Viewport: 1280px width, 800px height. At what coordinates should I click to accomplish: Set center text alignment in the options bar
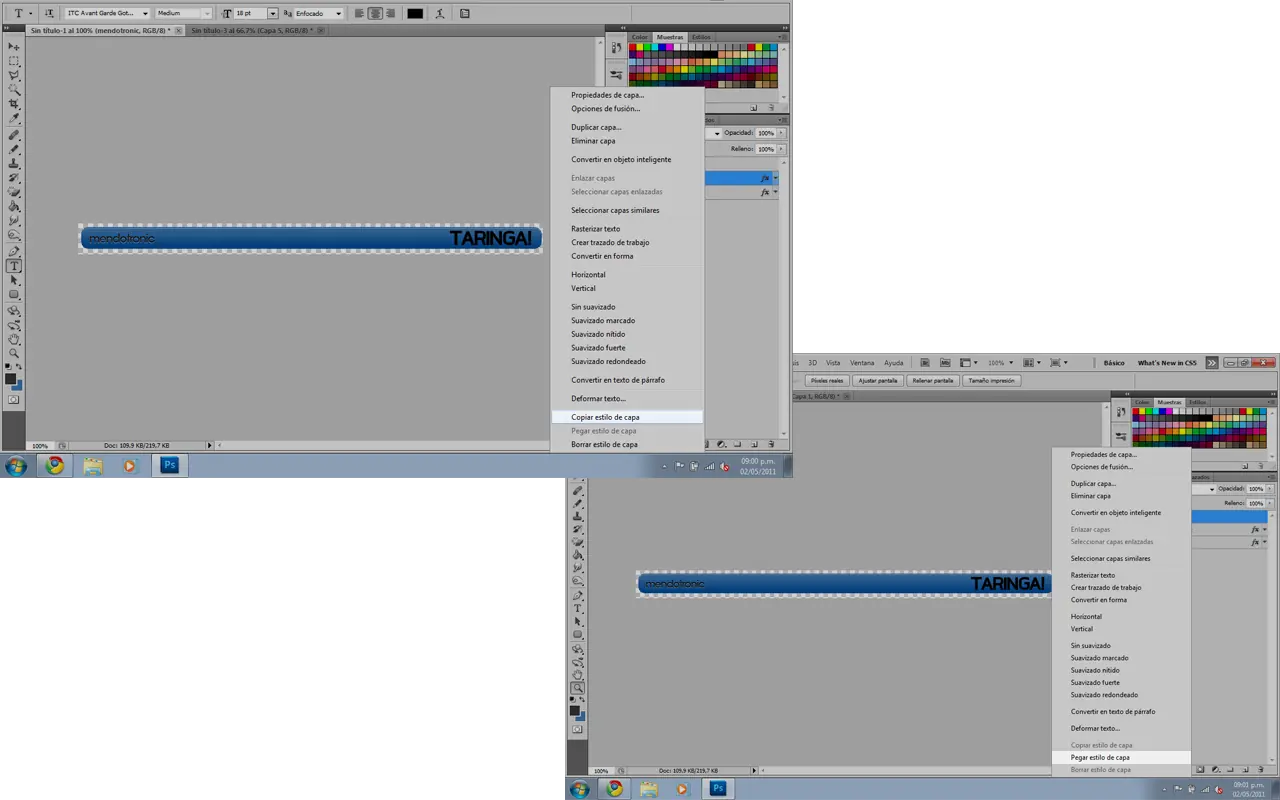376,14
